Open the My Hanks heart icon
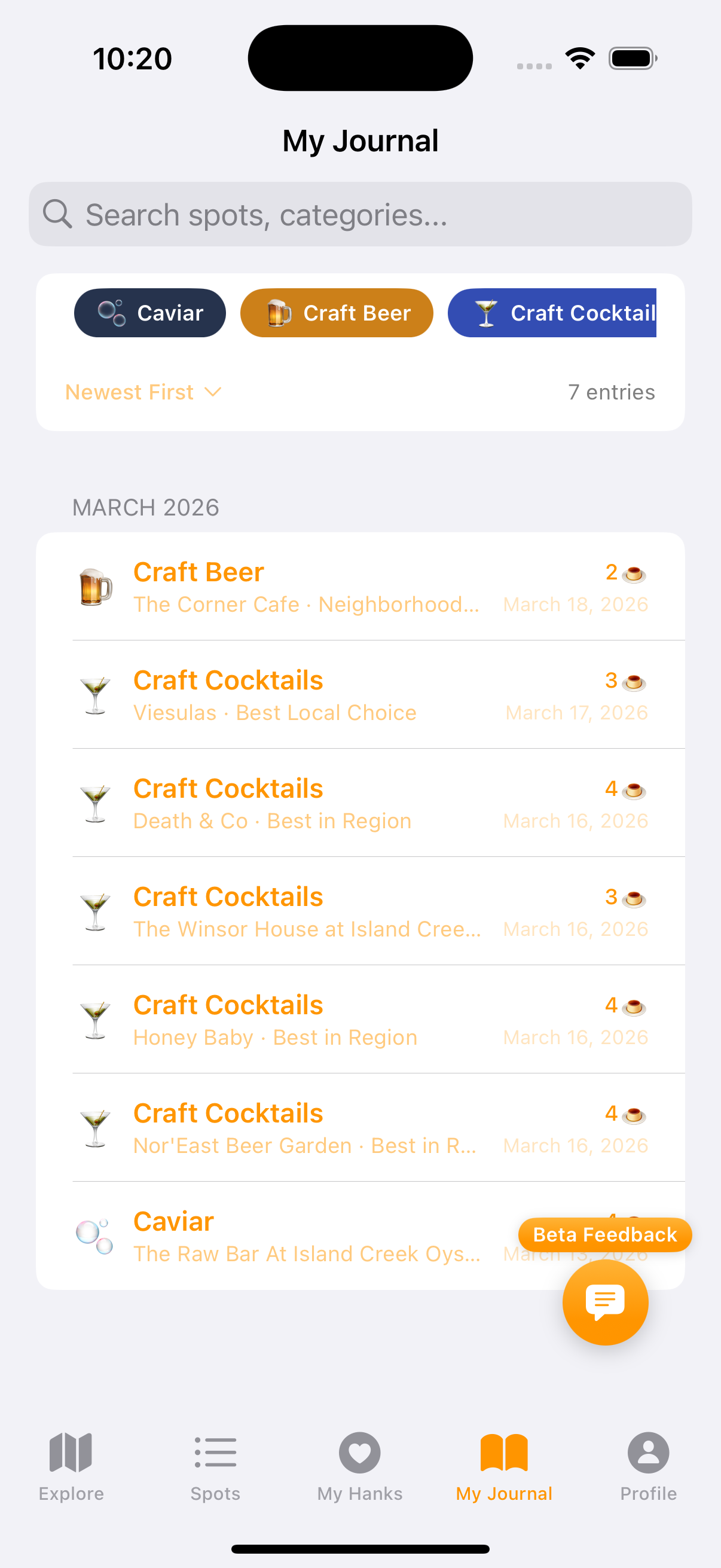Screen dimensions: 721x1568 [x=359, y=1453]
